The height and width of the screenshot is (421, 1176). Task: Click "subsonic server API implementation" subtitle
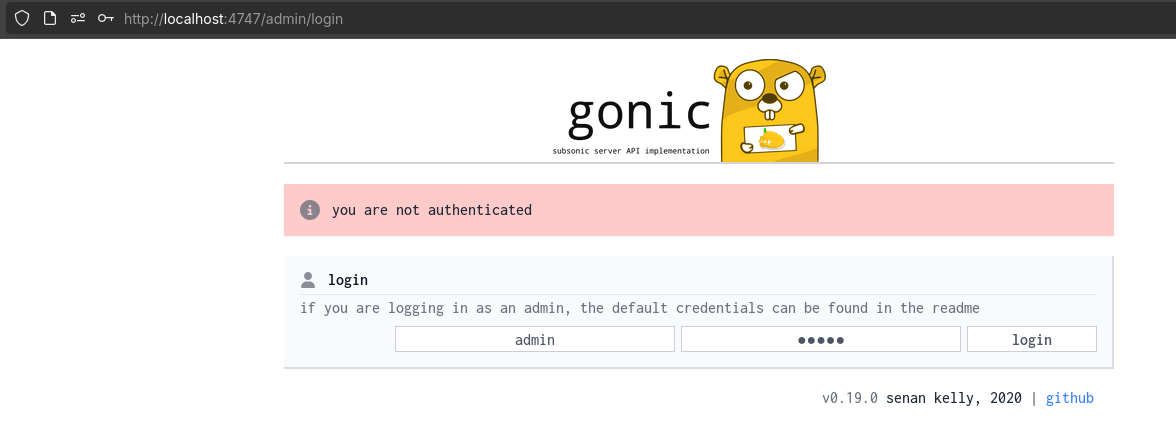631,151
